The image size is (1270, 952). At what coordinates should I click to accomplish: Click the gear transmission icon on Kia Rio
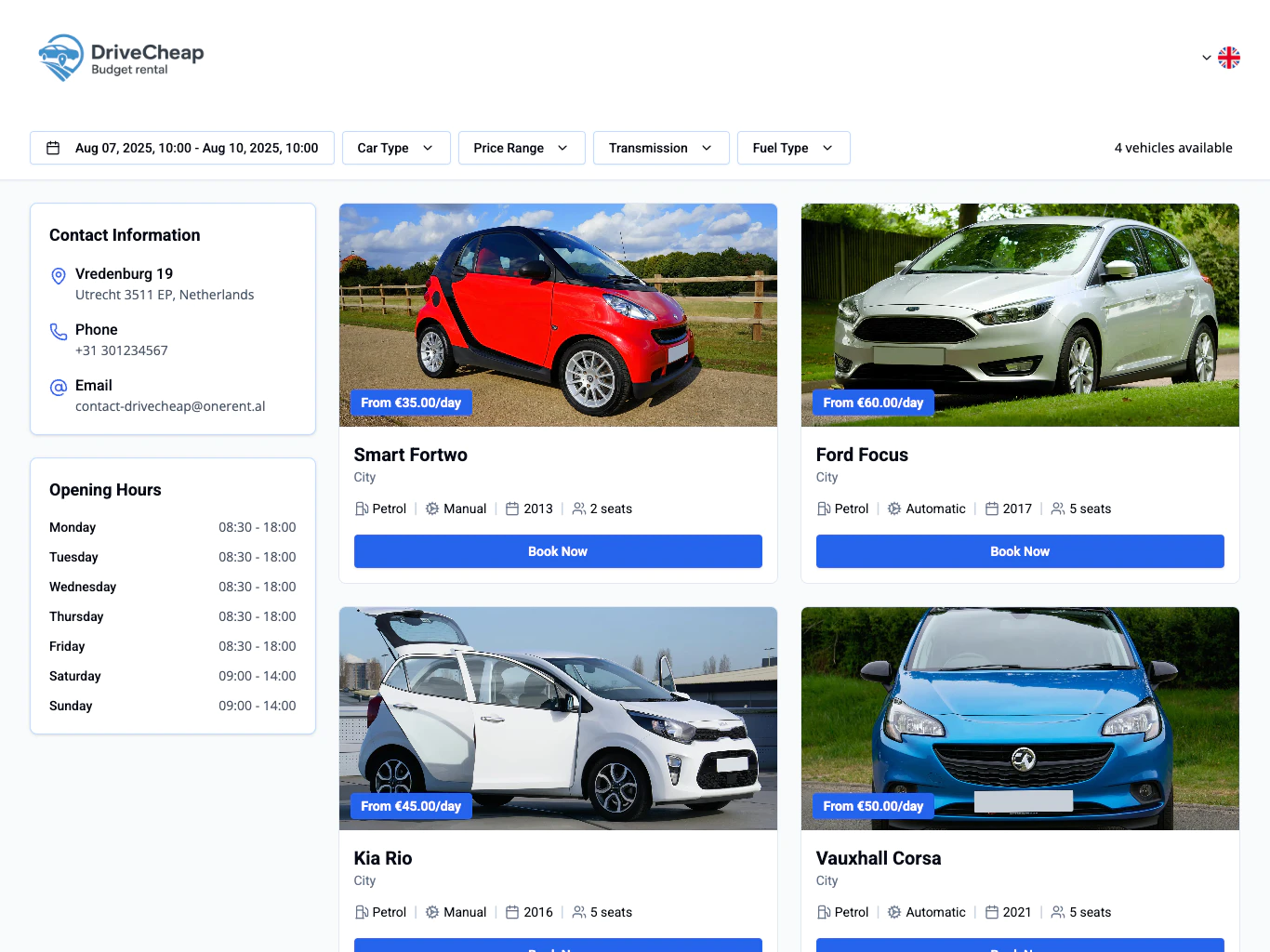click(x=432, y=912)
